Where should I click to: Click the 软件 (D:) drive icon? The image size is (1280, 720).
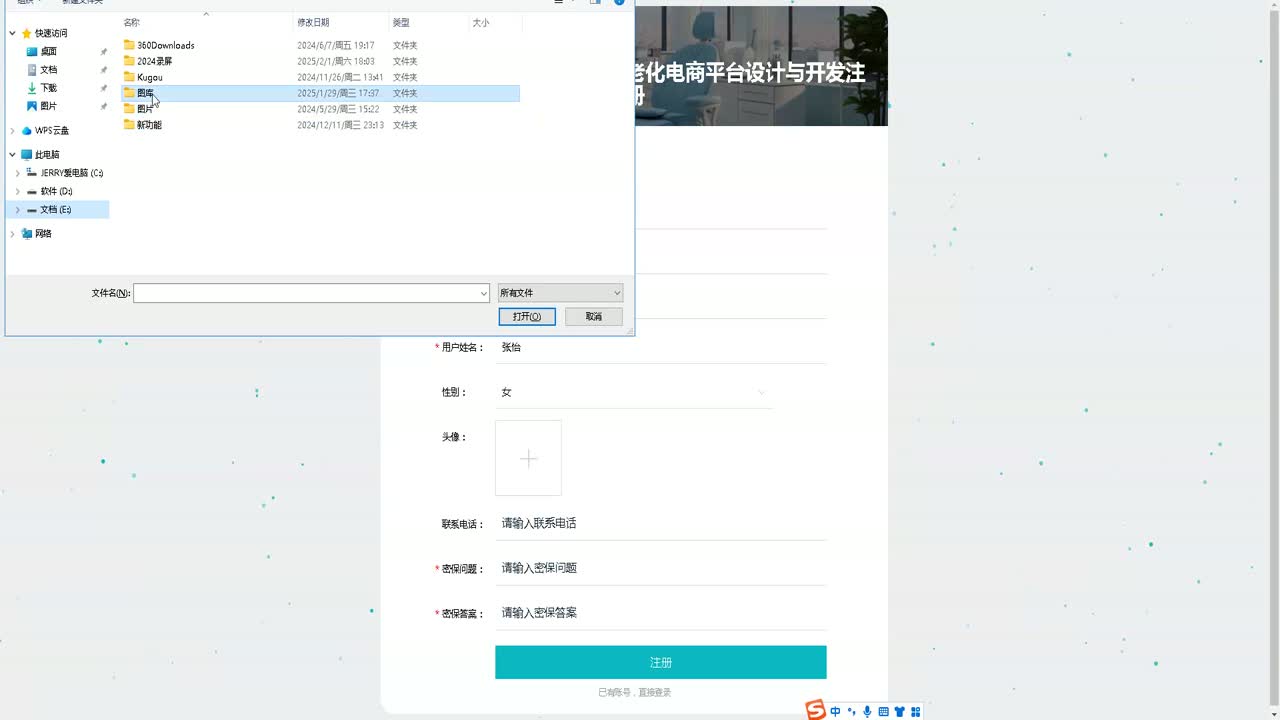[32, 191]
